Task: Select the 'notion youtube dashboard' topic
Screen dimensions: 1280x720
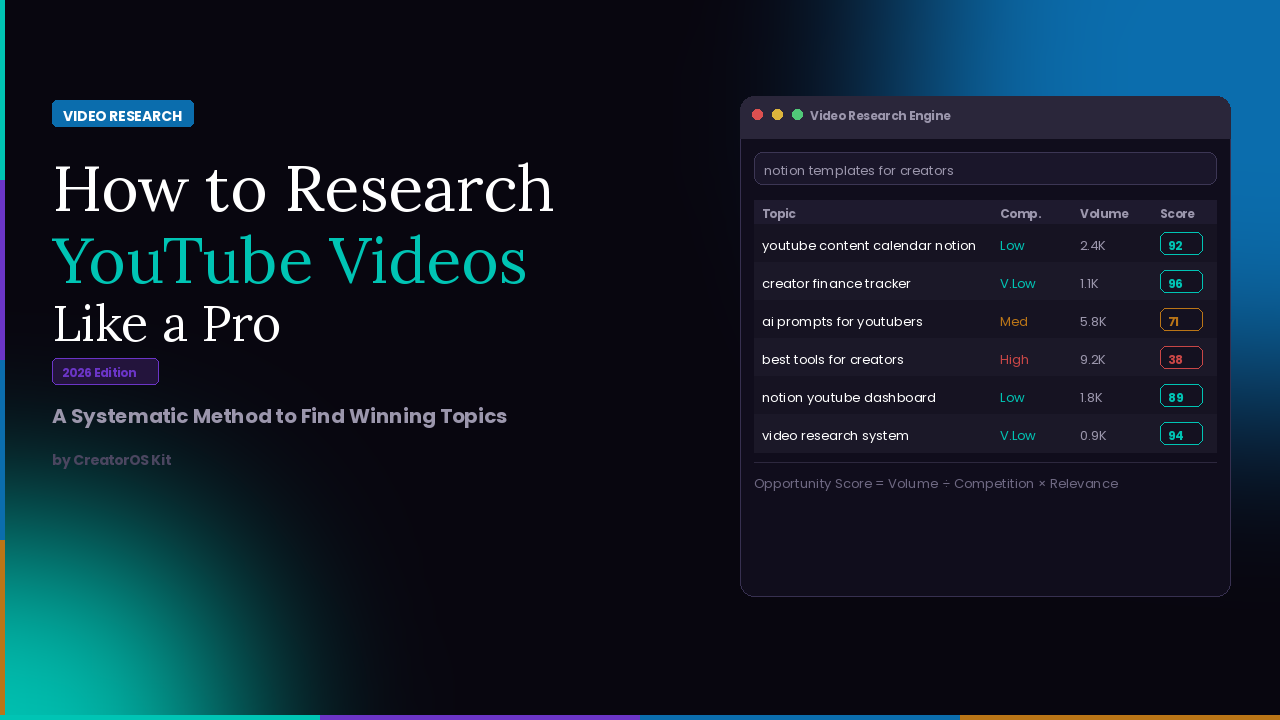Action: pos(849,397)
